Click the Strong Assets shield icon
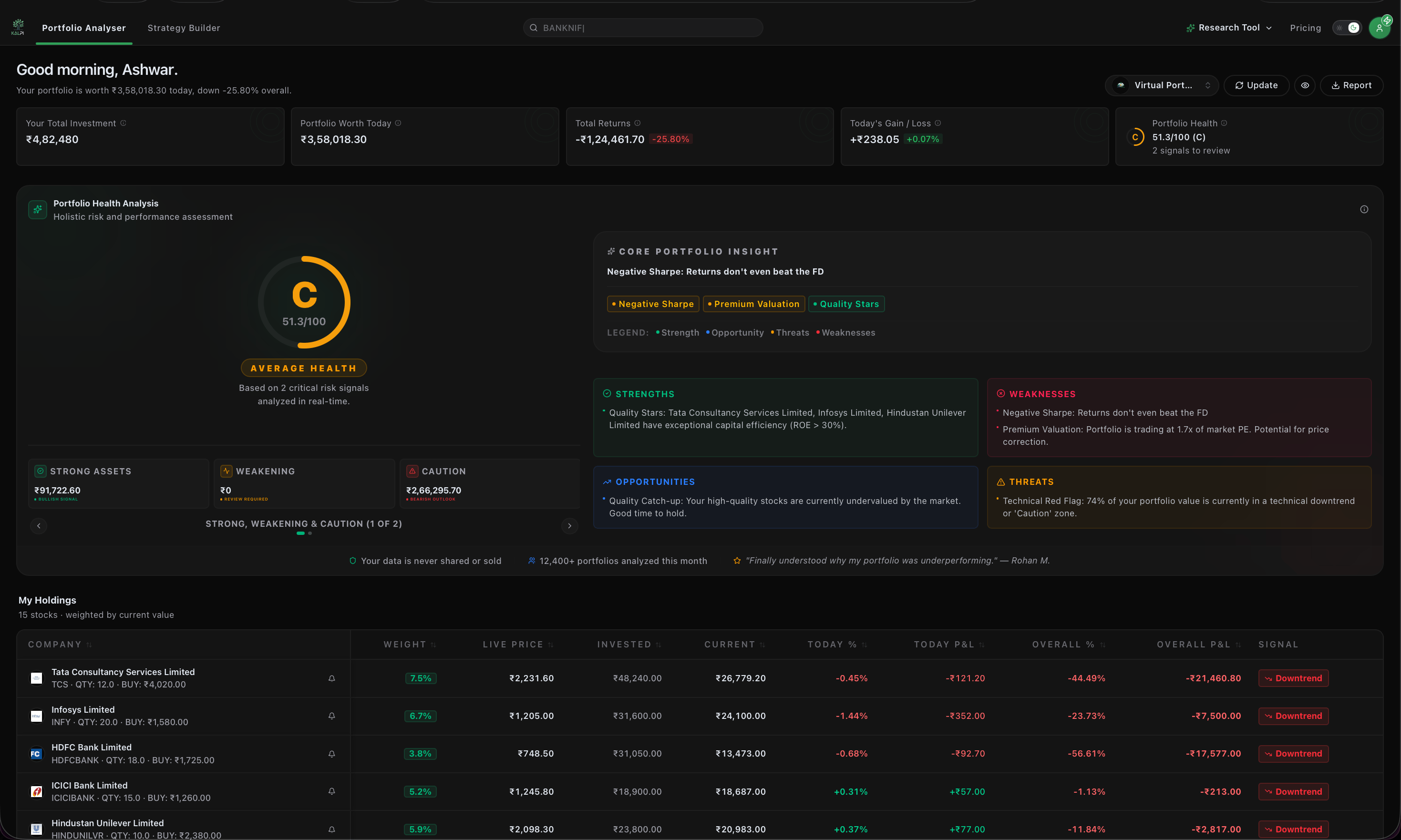Viewport: 1401px width, 840px height. (40, 471)
